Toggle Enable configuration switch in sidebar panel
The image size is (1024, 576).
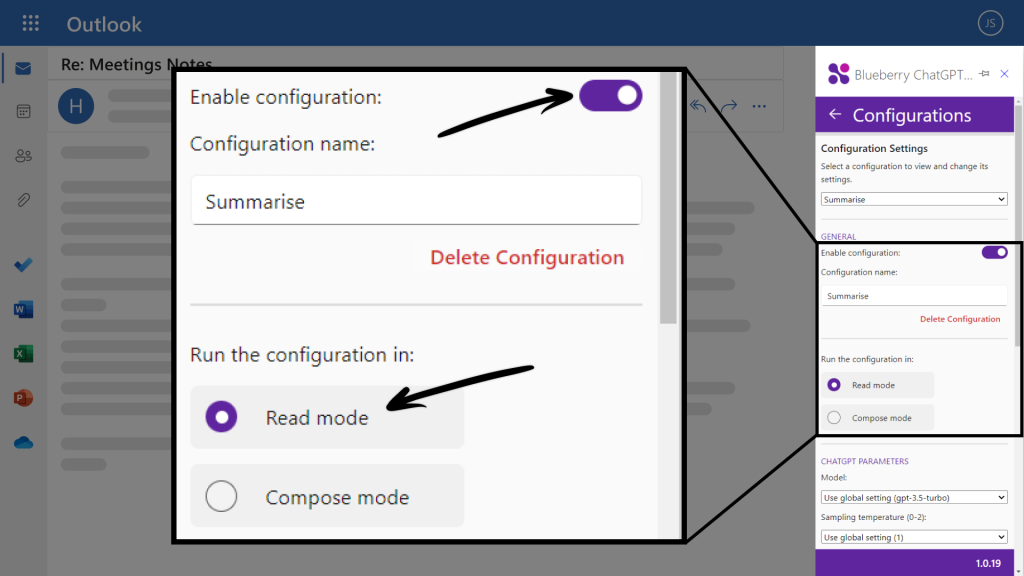(x=995, y=252)
